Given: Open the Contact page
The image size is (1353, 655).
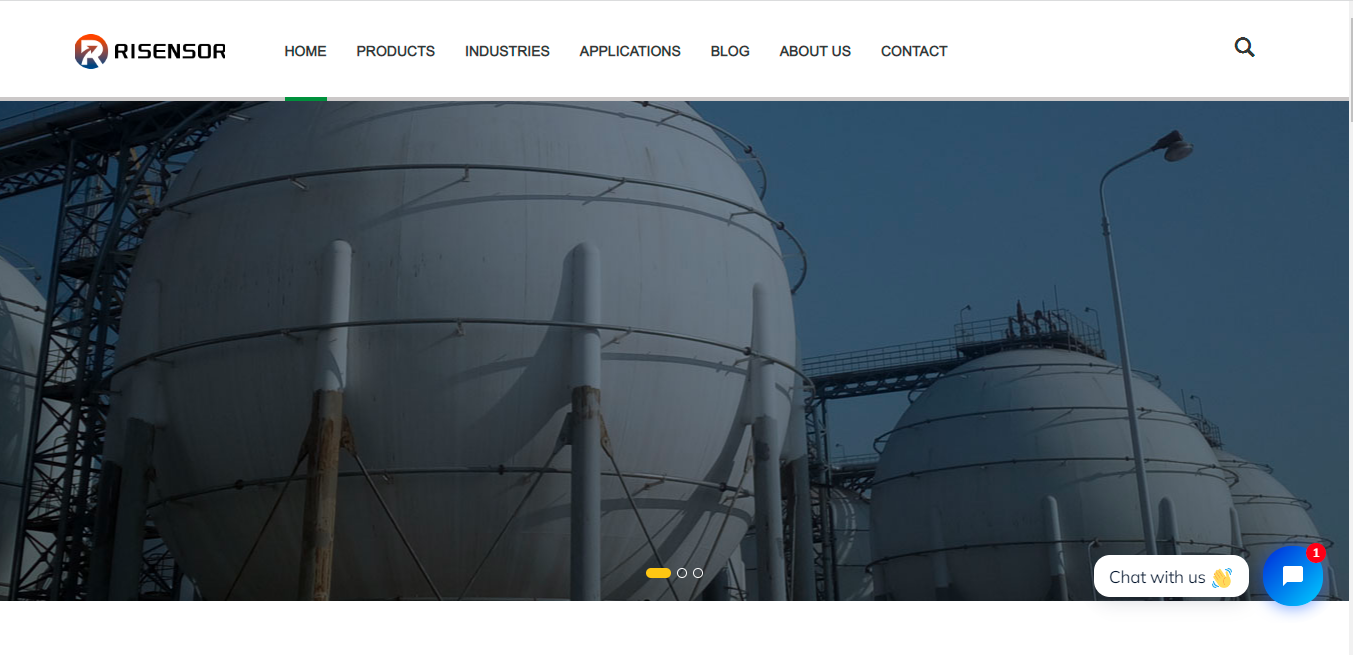Looking at the screenshot, I should 914,51.
